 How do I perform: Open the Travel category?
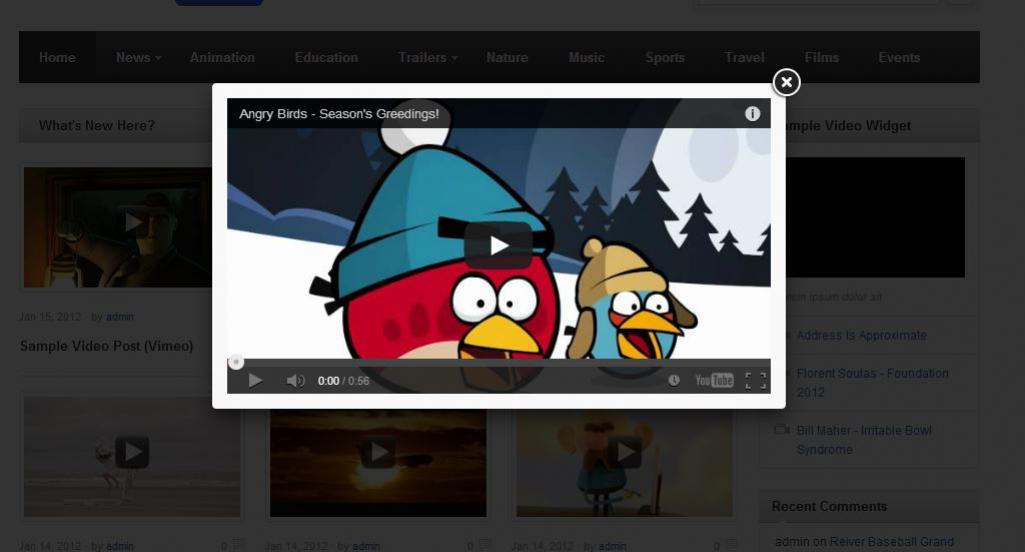(x=744, y=58)
